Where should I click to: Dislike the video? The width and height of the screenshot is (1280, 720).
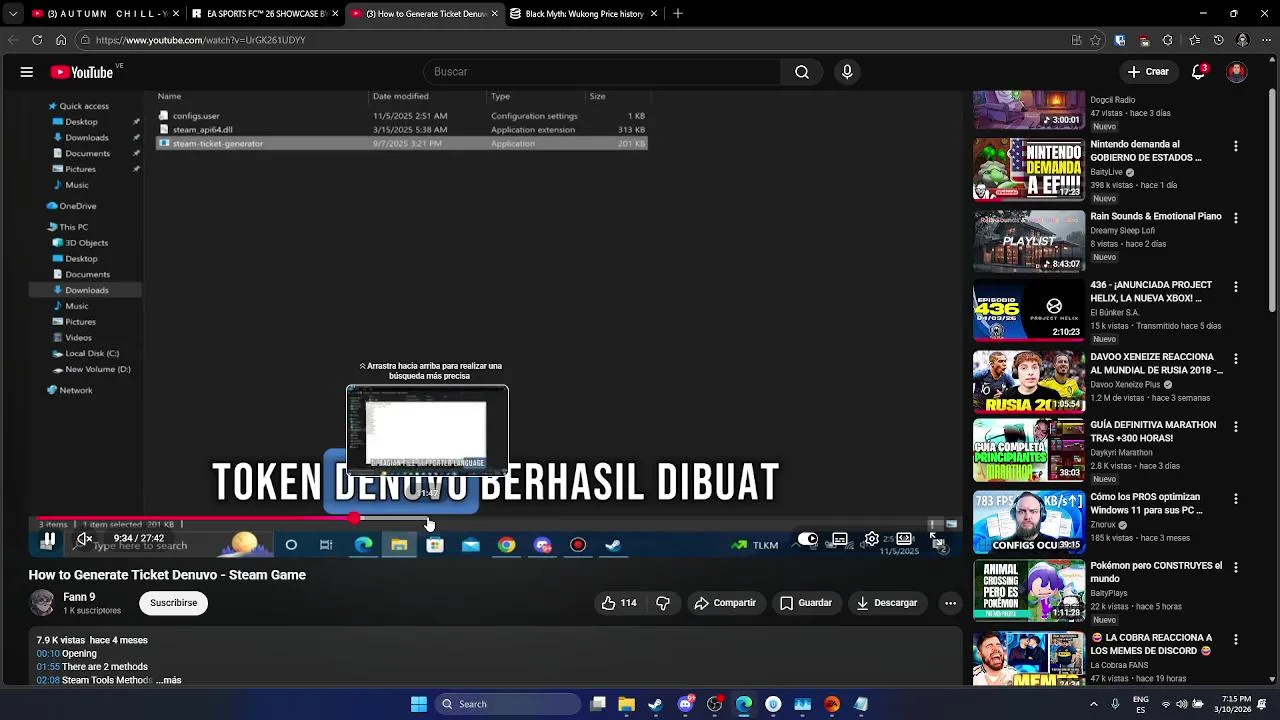click(663, 603)
